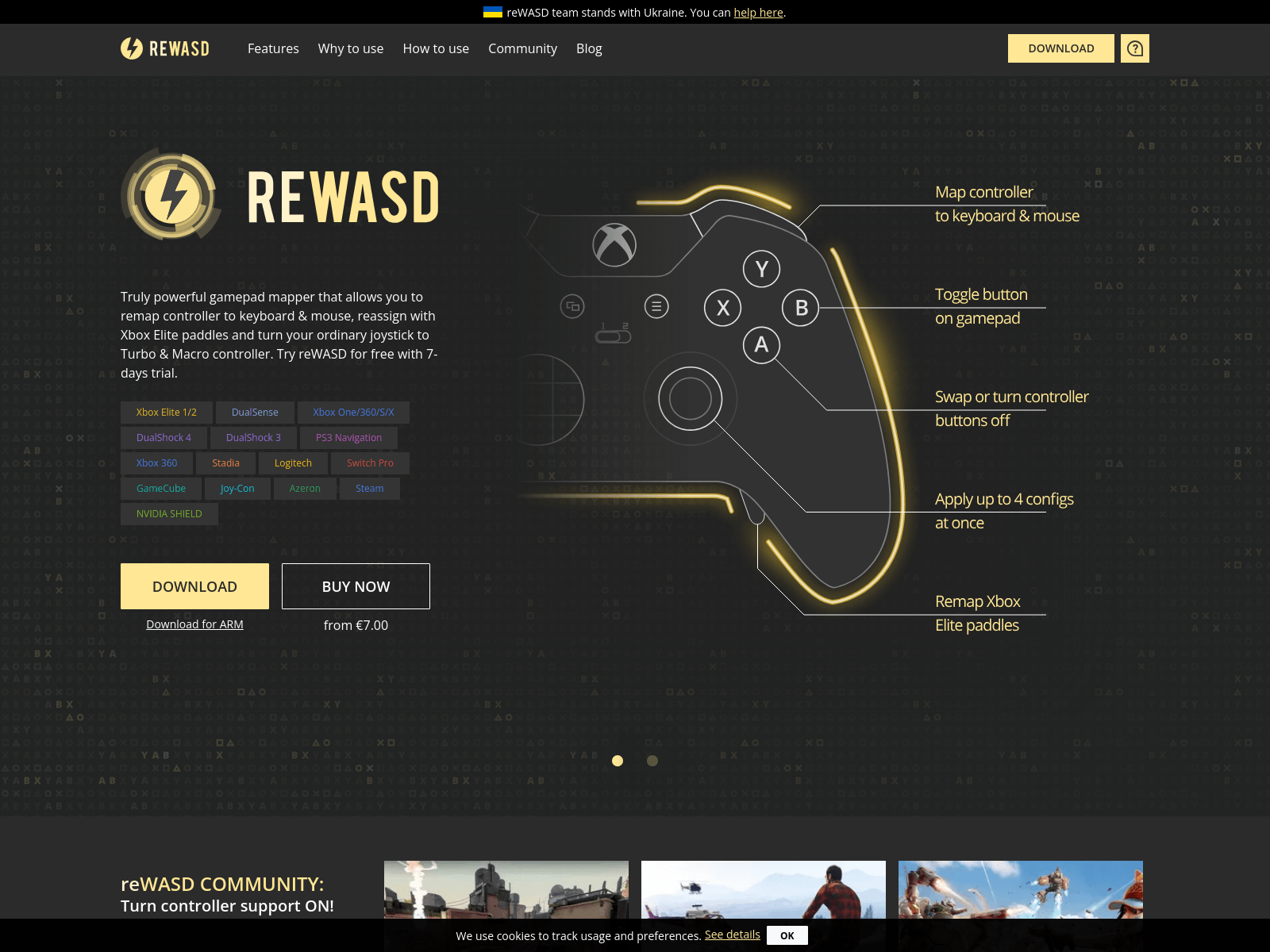Select the Xbox One/360/S/X tag
The image size is (1270, 952).
(x=353, y=413)
